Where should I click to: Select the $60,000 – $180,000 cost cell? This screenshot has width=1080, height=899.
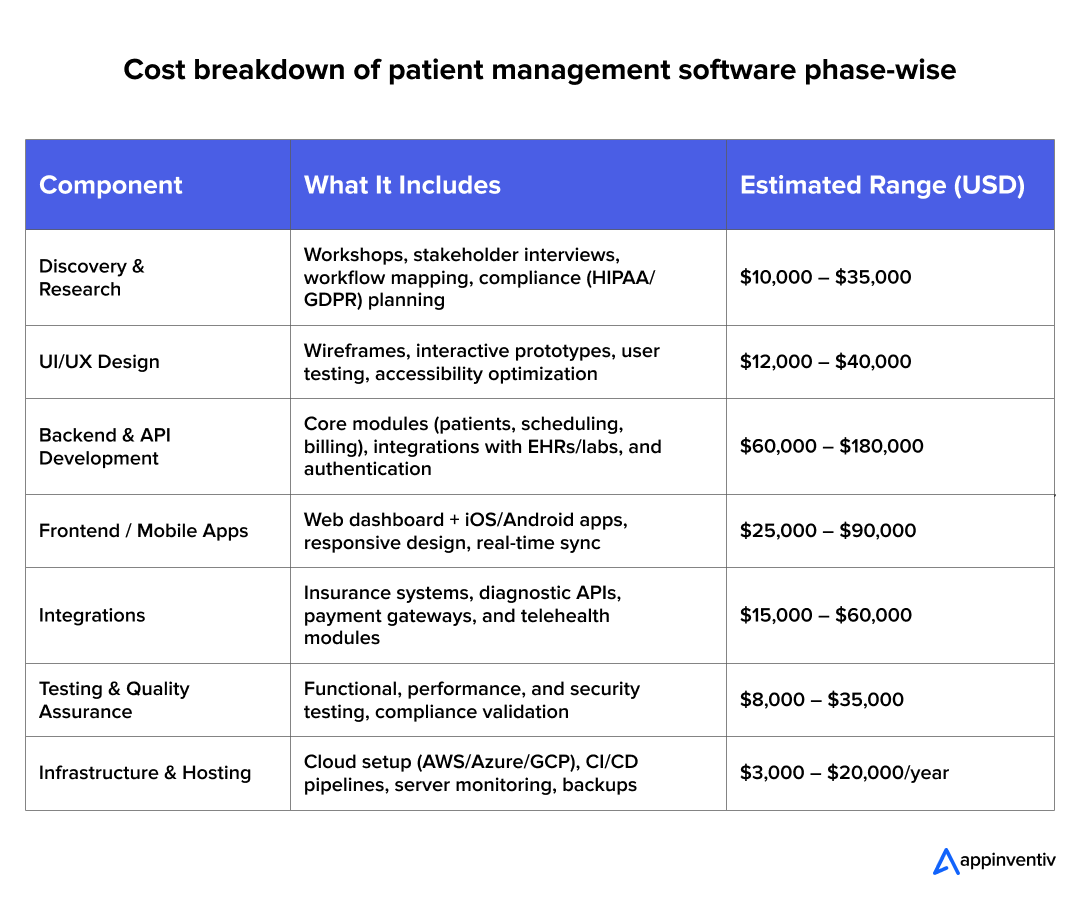(x=831, y=446)
